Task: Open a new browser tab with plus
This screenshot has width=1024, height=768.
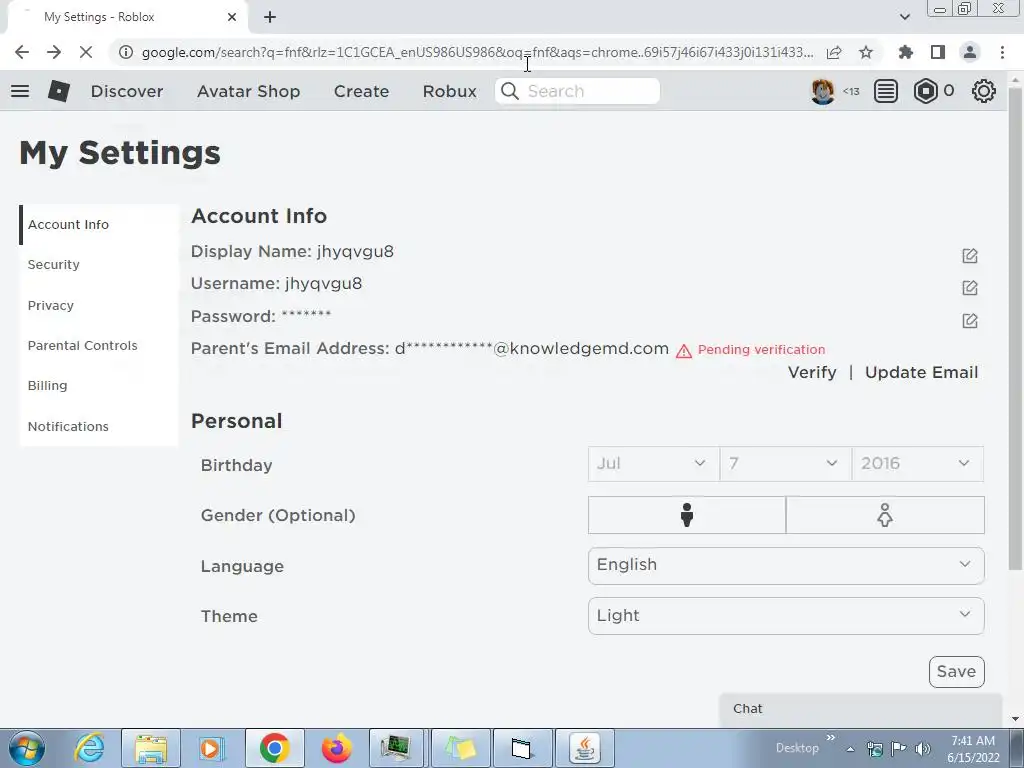Action: [x=270, y=17]
